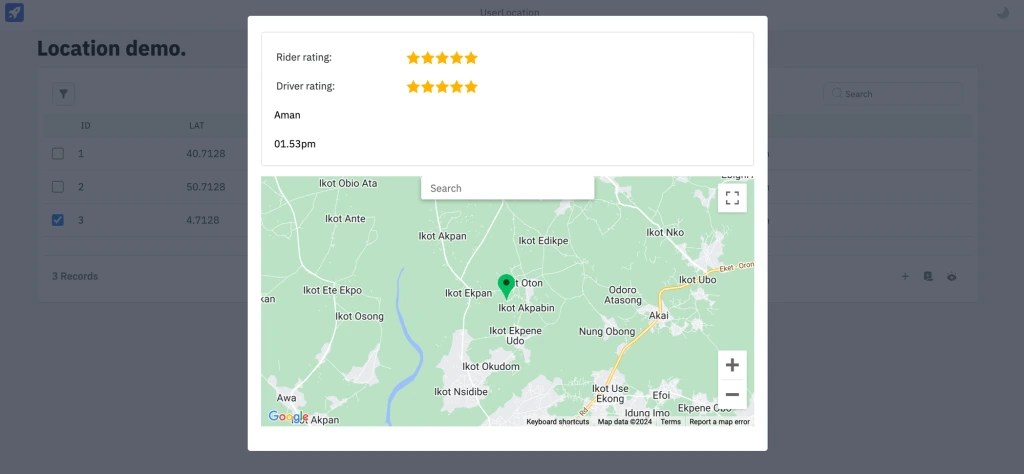Click the eye view icon
This screenshot has height=474, width=1024.
coord(952,277)
